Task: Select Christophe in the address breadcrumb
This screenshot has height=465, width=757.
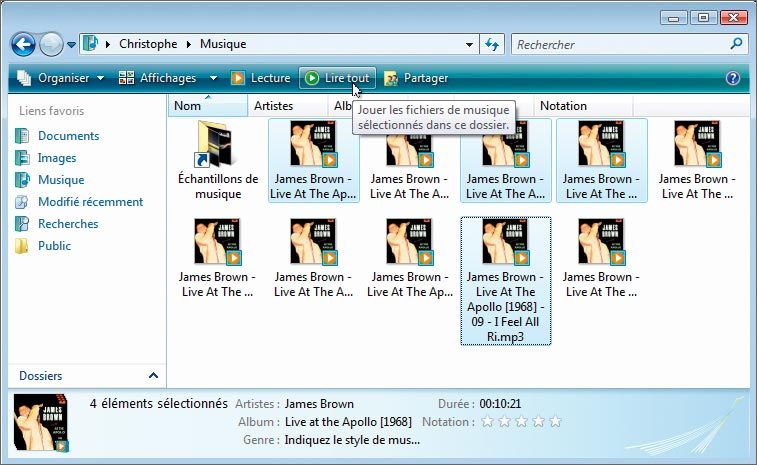Action: pyautogui.click(x=148, y=44)
